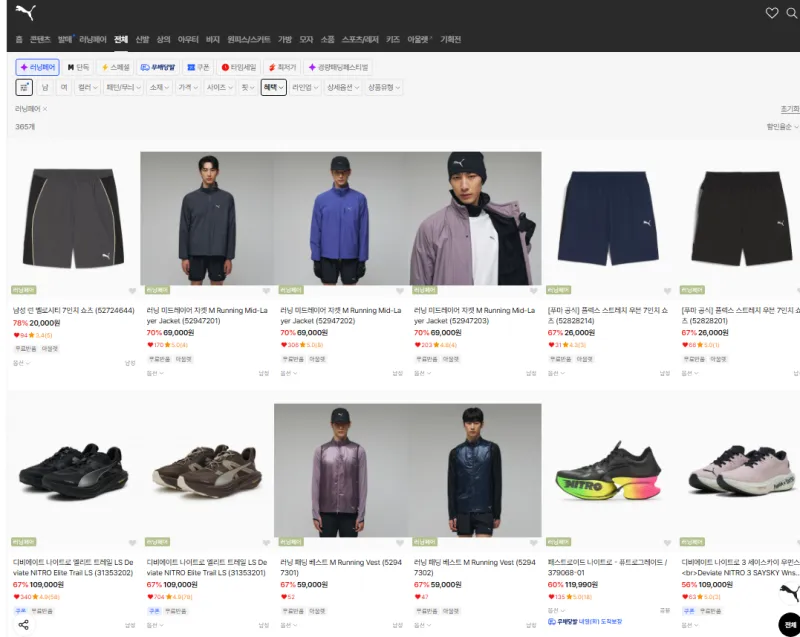The width and height of the screenshot is (800, 637).
Task: Expand the 상품유형 filter dropdown
Action: [x=384, y=87]
